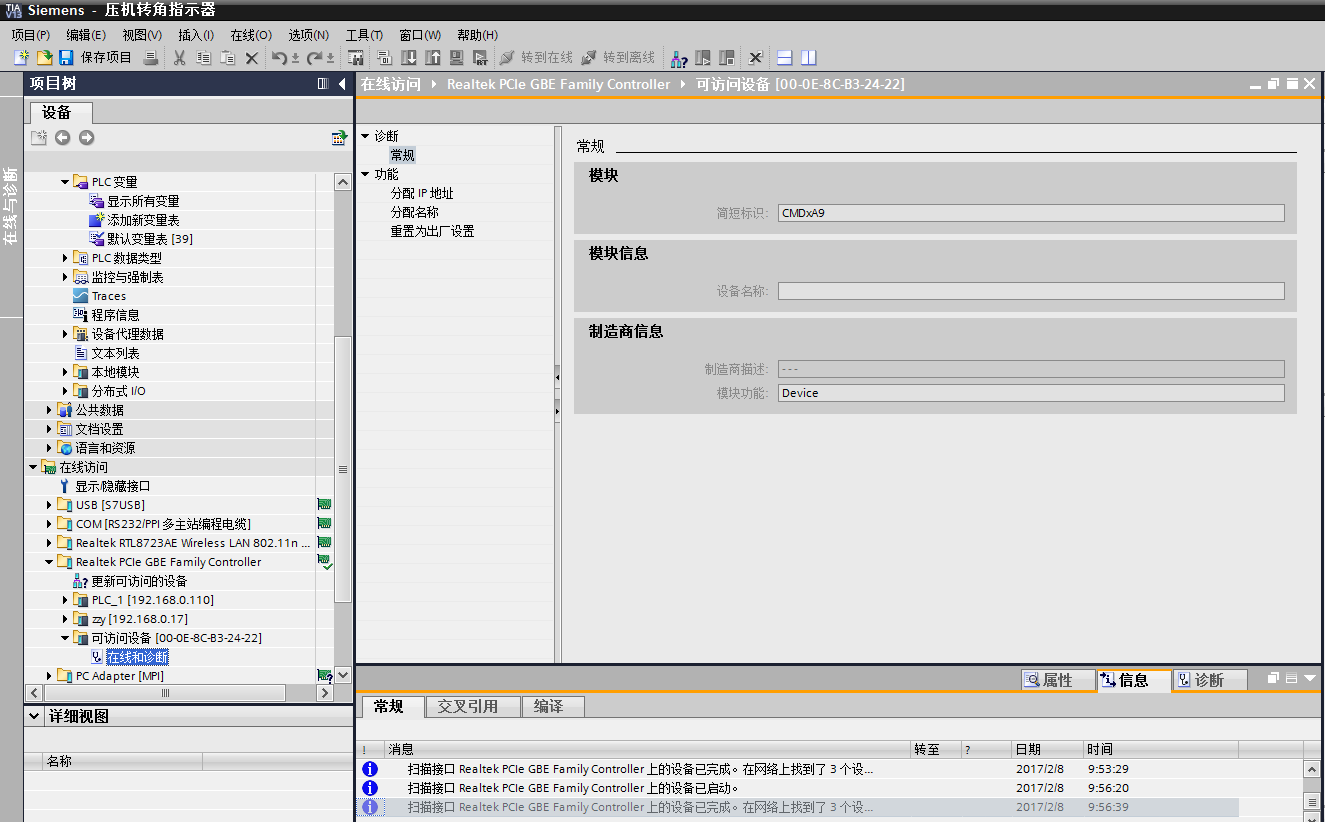
Task: Switch to the 诊断 inspector tab
Action: coord(1209,680)
